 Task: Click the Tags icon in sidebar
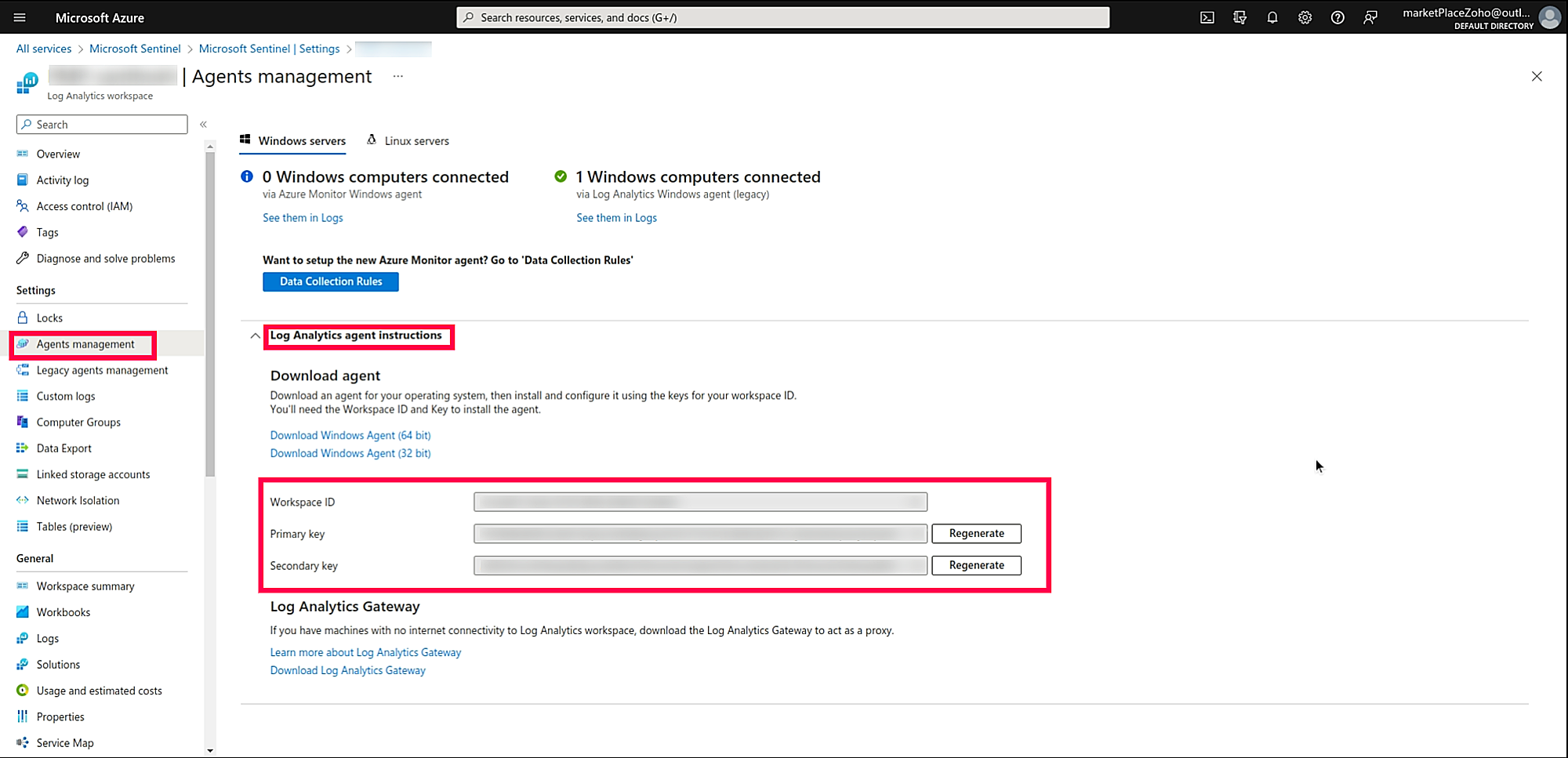(x=23, y=232)
